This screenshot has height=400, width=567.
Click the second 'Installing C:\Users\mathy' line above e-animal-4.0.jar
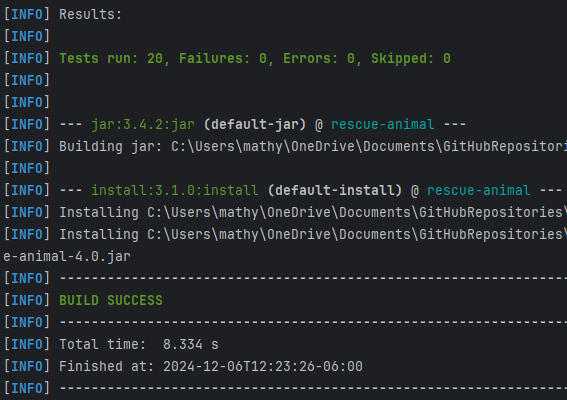coord(313,234)
